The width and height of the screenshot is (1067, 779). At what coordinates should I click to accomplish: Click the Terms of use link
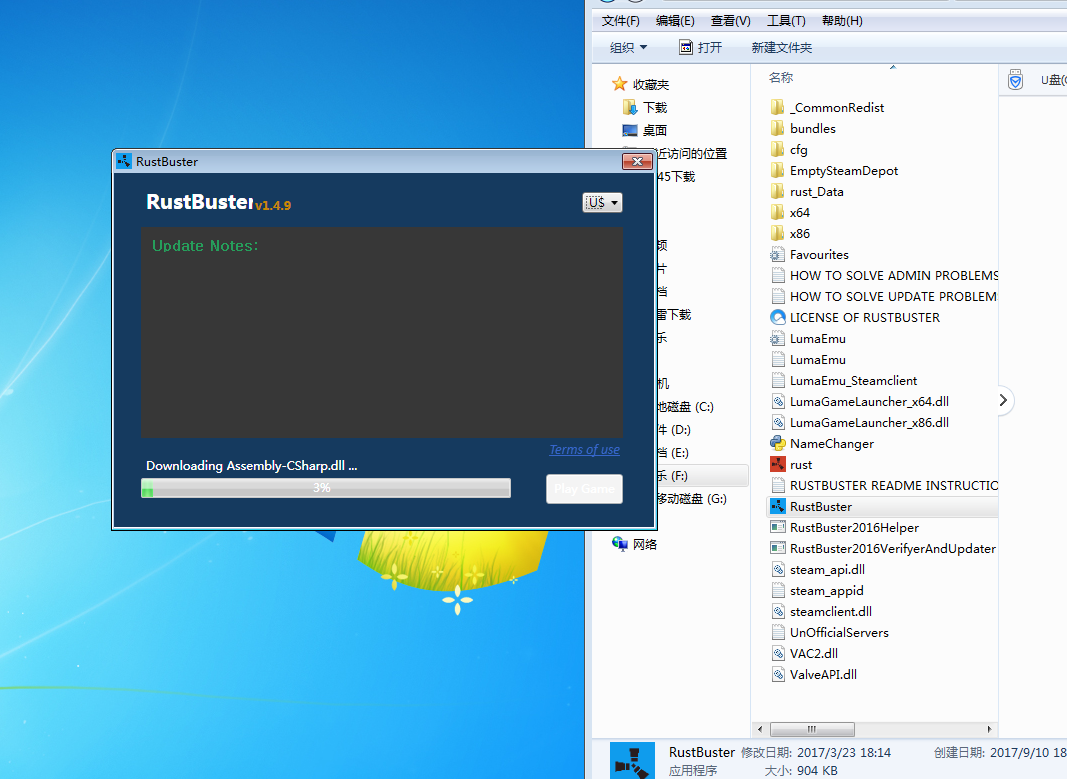584,450
